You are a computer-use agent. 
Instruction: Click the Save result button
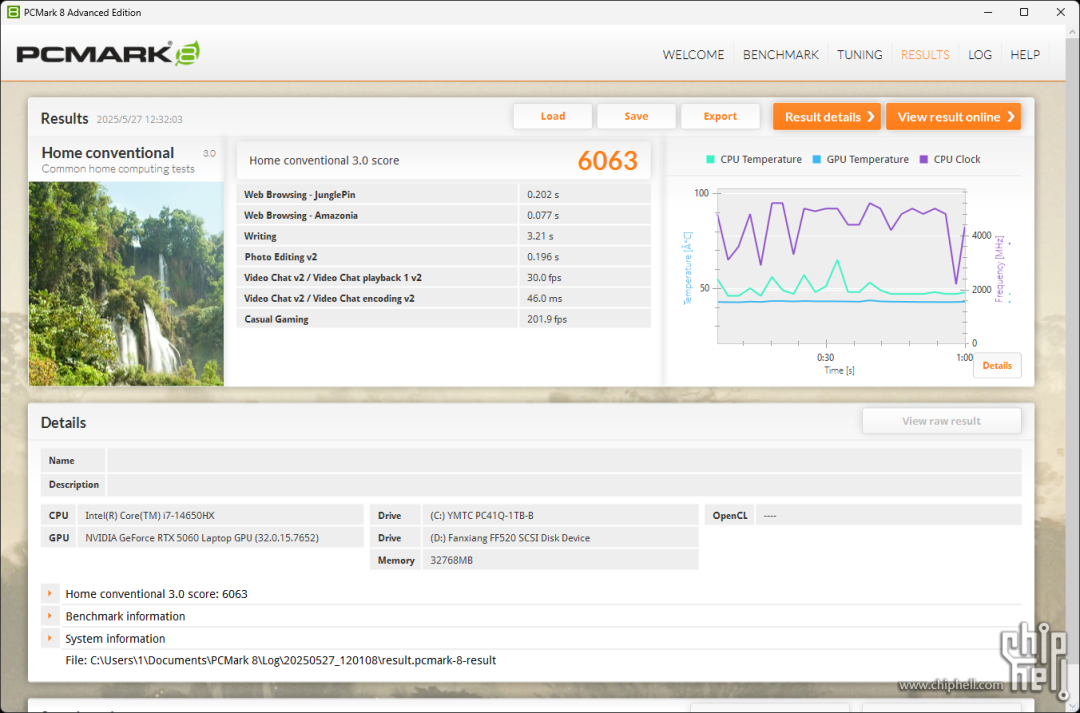(636, 116)
